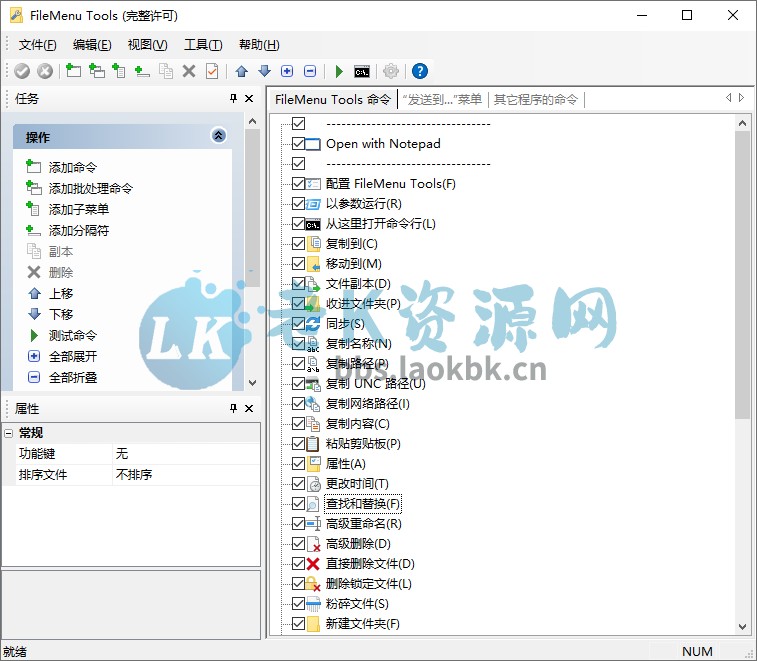Image resolution: width=757 pixels, height=661 pixels.
Task: Click the task panel scroll down arrow
Action: click(x=252, y=382)
